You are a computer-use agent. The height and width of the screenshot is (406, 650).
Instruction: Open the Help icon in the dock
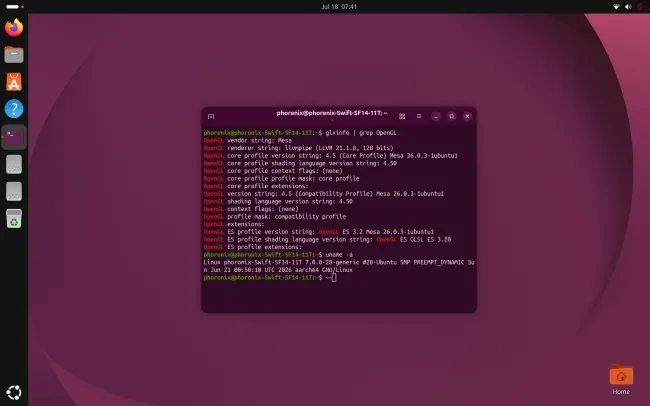[x=14, y=109]
